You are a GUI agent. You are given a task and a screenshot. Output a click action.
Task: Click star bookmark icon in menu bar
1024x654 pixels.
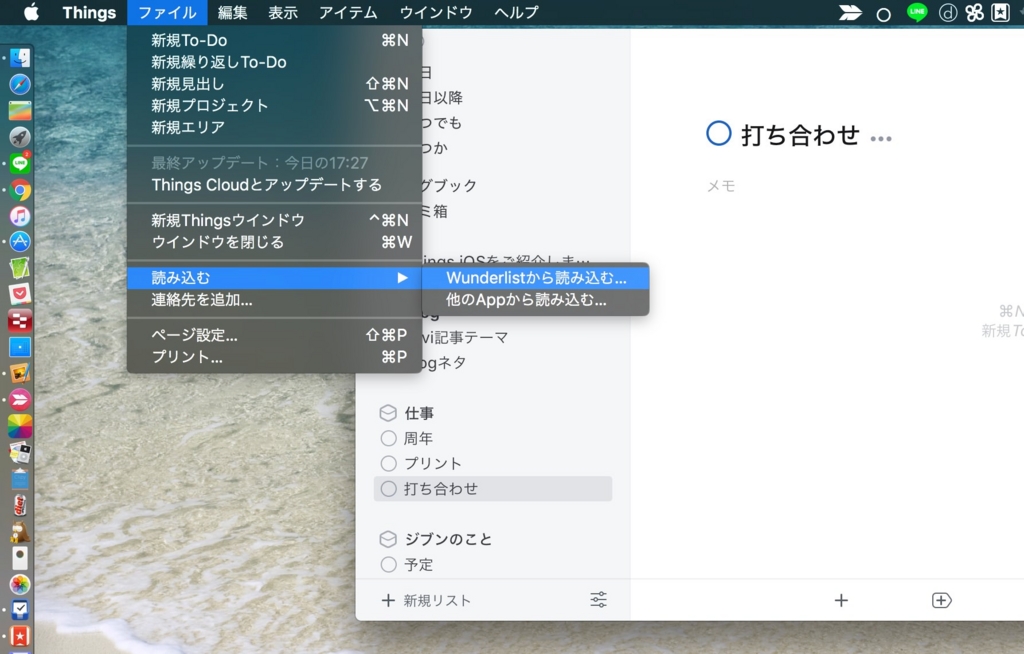[x=1000, y=12]
